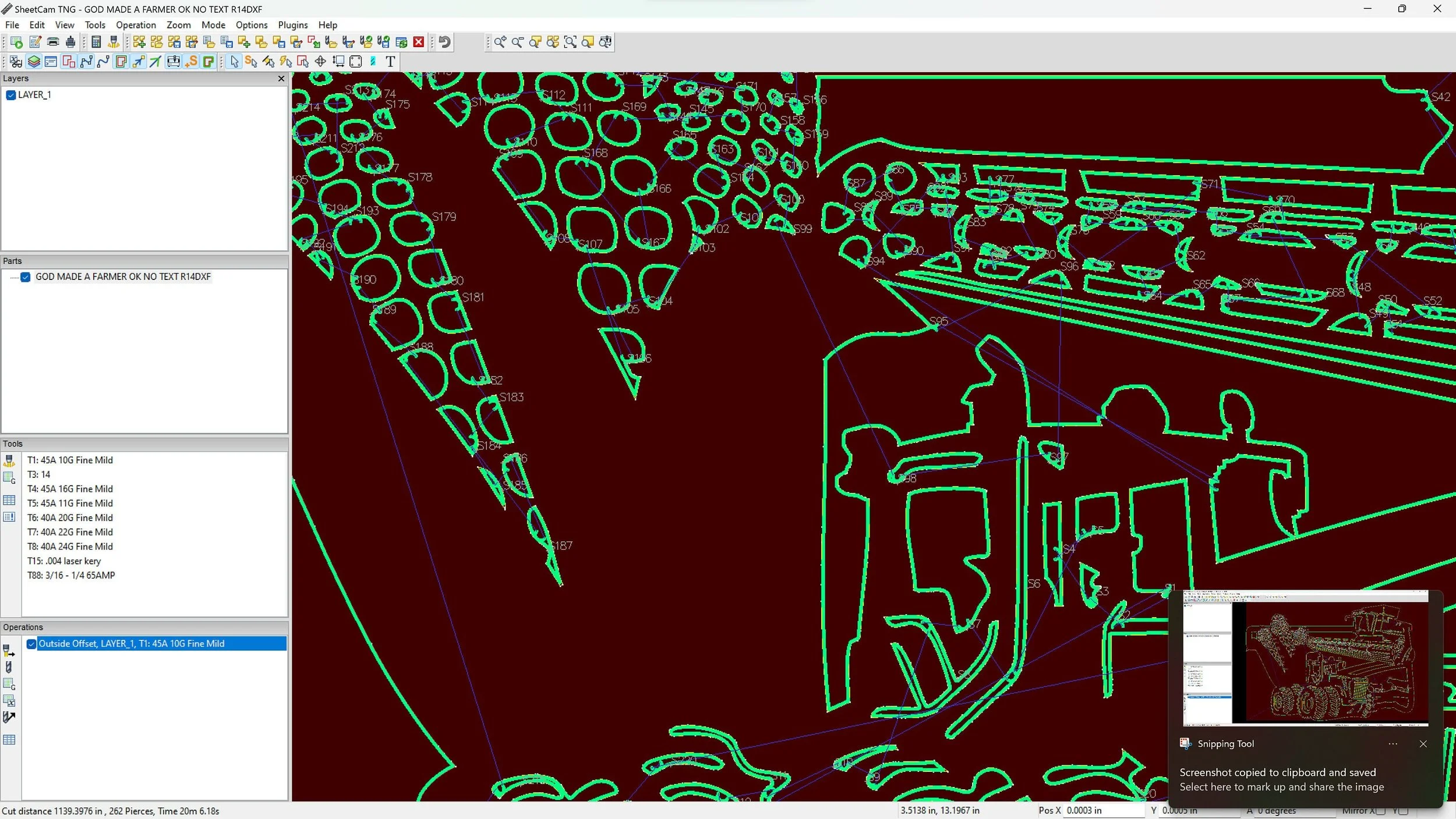Click the Undo arrow icon
Screen dimensions: 1456x819
tap(445, 42)
